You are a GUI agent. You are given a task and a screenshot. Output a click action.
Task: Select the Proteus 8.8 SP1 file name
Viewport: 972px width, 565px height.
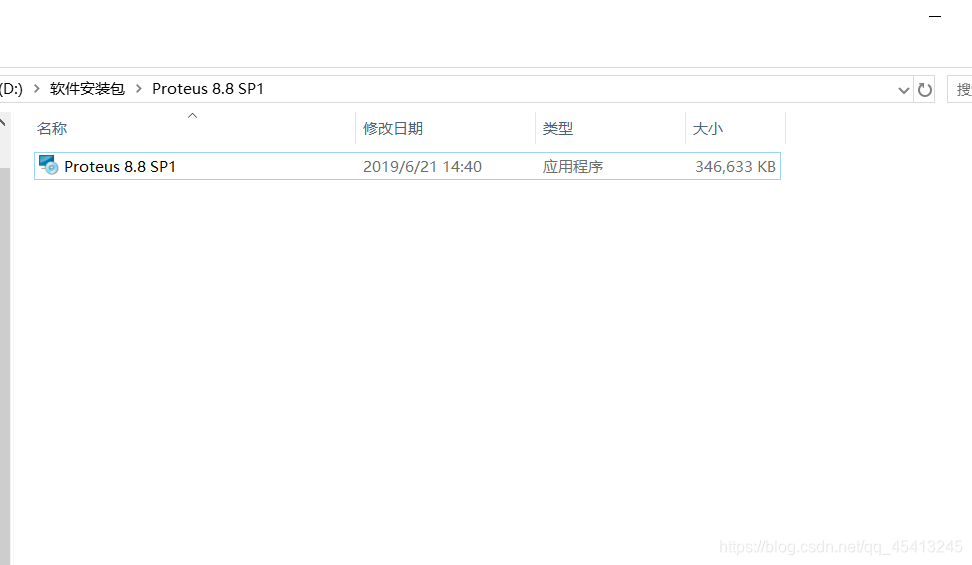[x=120, y=166]
